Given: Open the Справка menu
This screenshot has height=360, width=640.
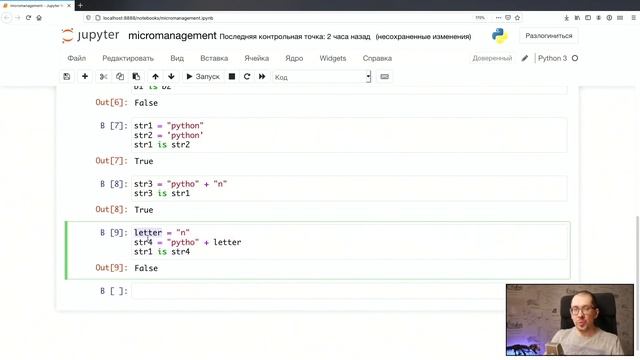Looking at the screenshot, I should (377, 58).
